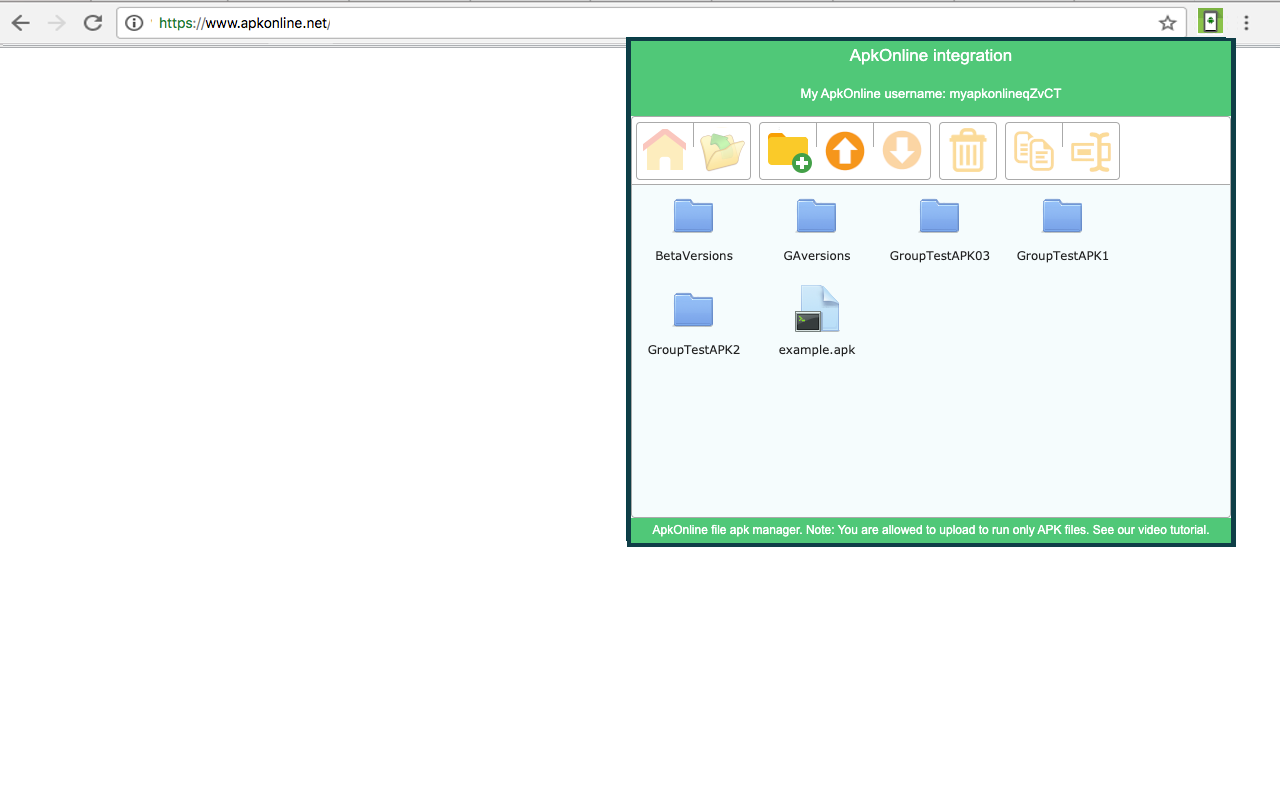The width and height of the screenshot is (1280, 800).
Task: Download the selected file
Action: click(901, 150)
